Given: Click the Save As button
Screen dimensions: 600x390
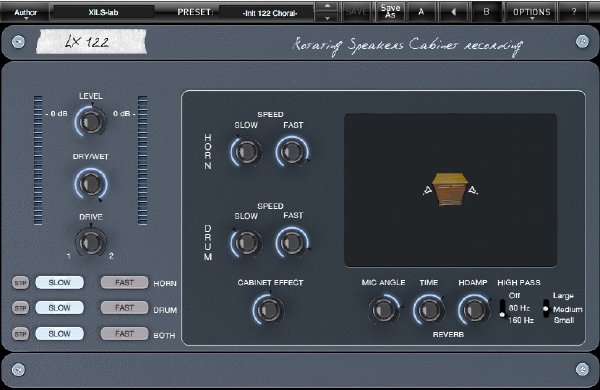Looking at the screenshot, I should point(390,12).
